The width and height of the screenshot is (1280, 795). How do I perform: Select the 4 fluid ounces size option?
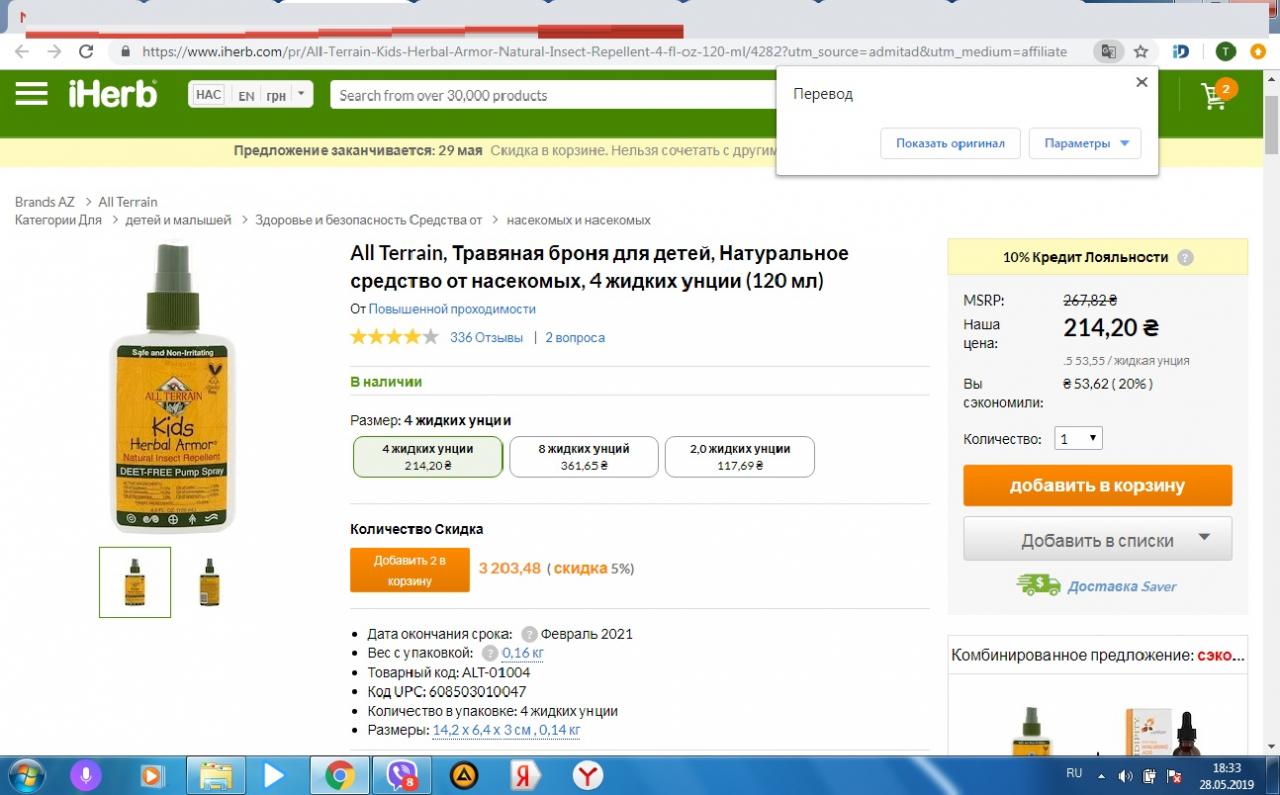[427, 457]
